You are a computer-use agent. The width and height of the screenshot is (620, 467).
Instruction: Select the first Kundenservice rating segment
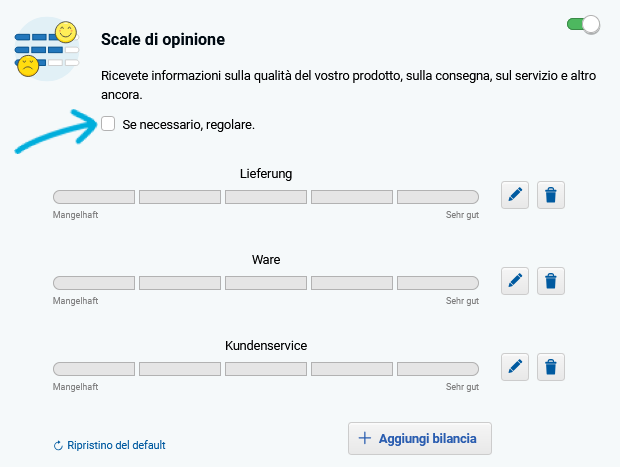[x=94, y=369]
